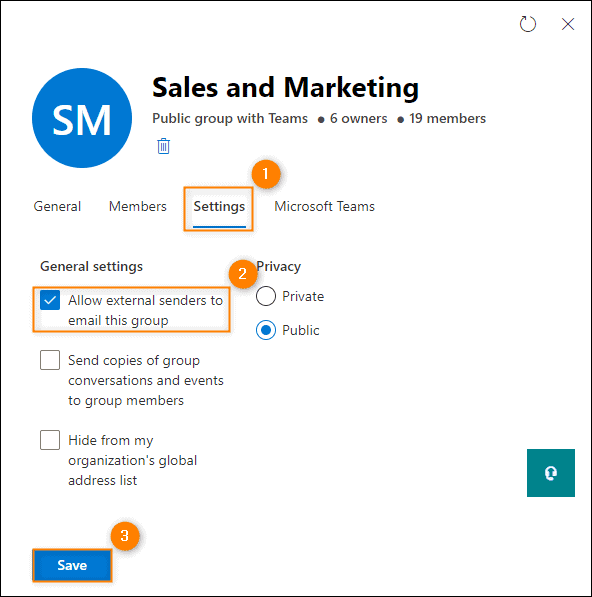The height and width of the screenshot is (597, 592).
Task: Click the refresh icon at the panel top
Action: (x=528, y=24)
